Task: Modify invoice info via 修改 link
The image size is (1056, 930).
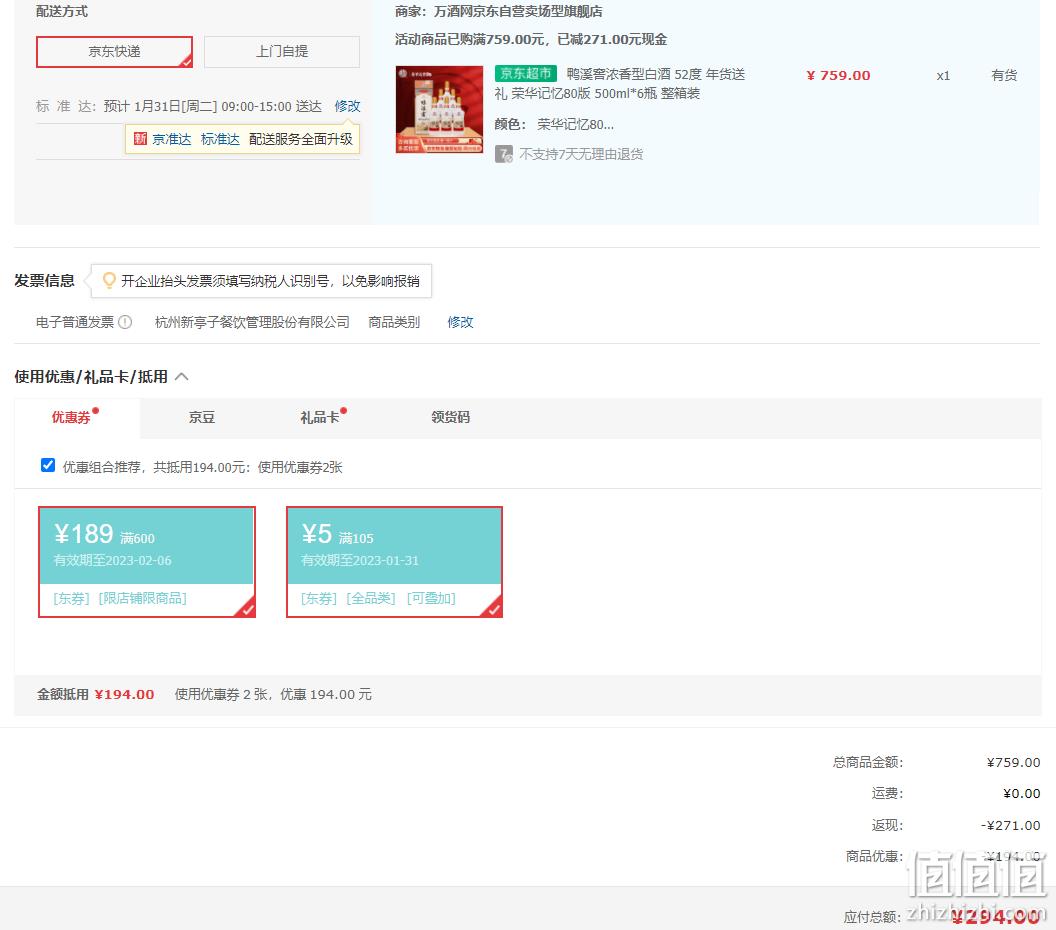Action: tap(461, 322)
